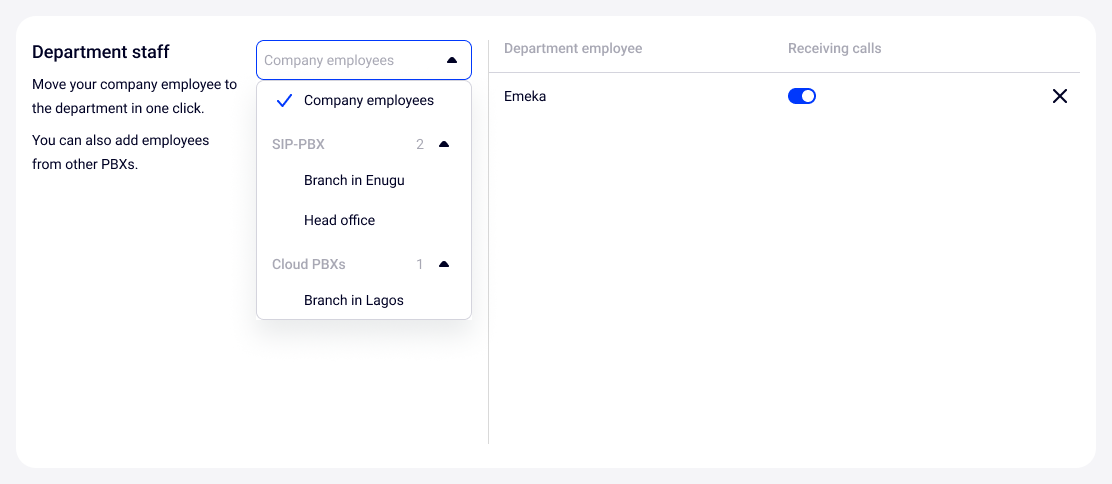Click the Department staff heading
This screenshot has height=484, width=1112.
tap(100, 51)
